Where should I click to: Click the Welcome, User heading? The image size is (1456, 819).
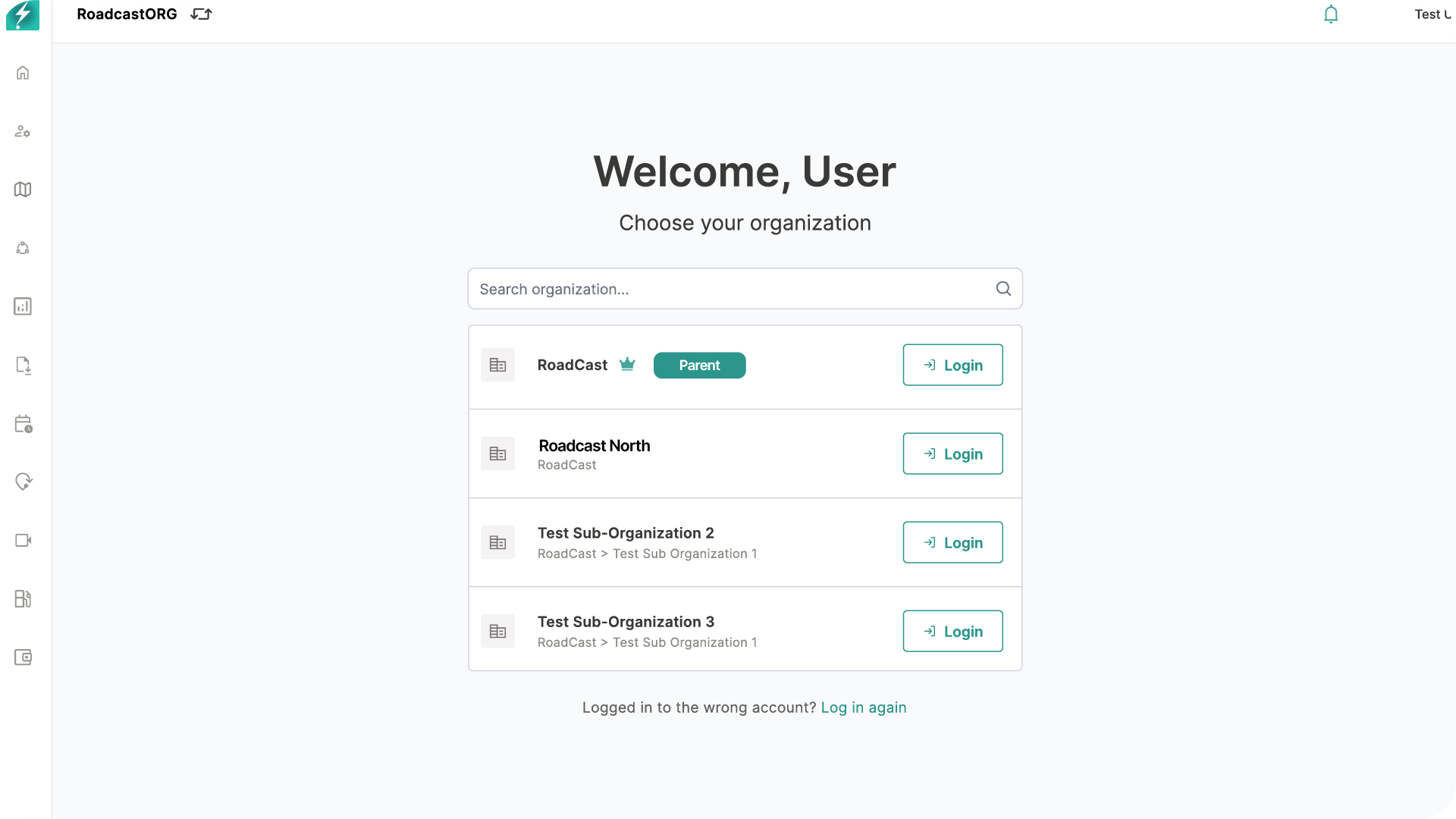coord(745,172)
